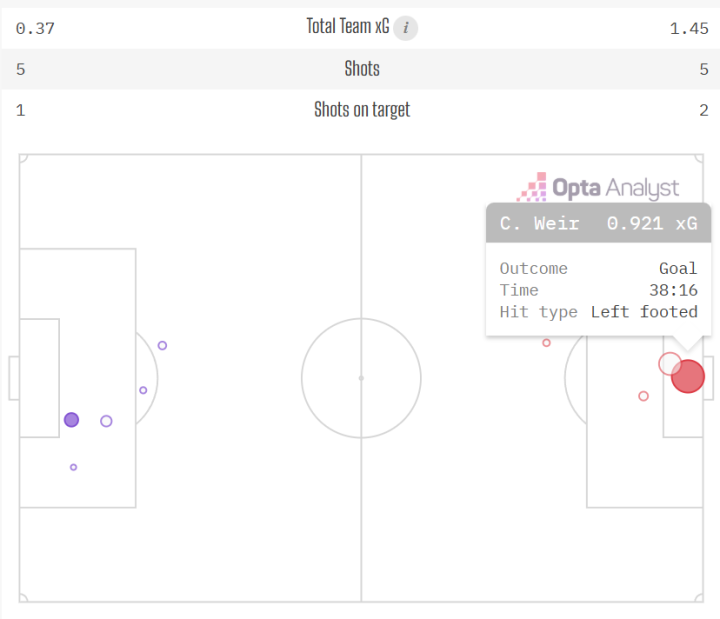The image size is (720, 619).
Task: Select the small red marker inside the penalty box
Action: (643, 396)
